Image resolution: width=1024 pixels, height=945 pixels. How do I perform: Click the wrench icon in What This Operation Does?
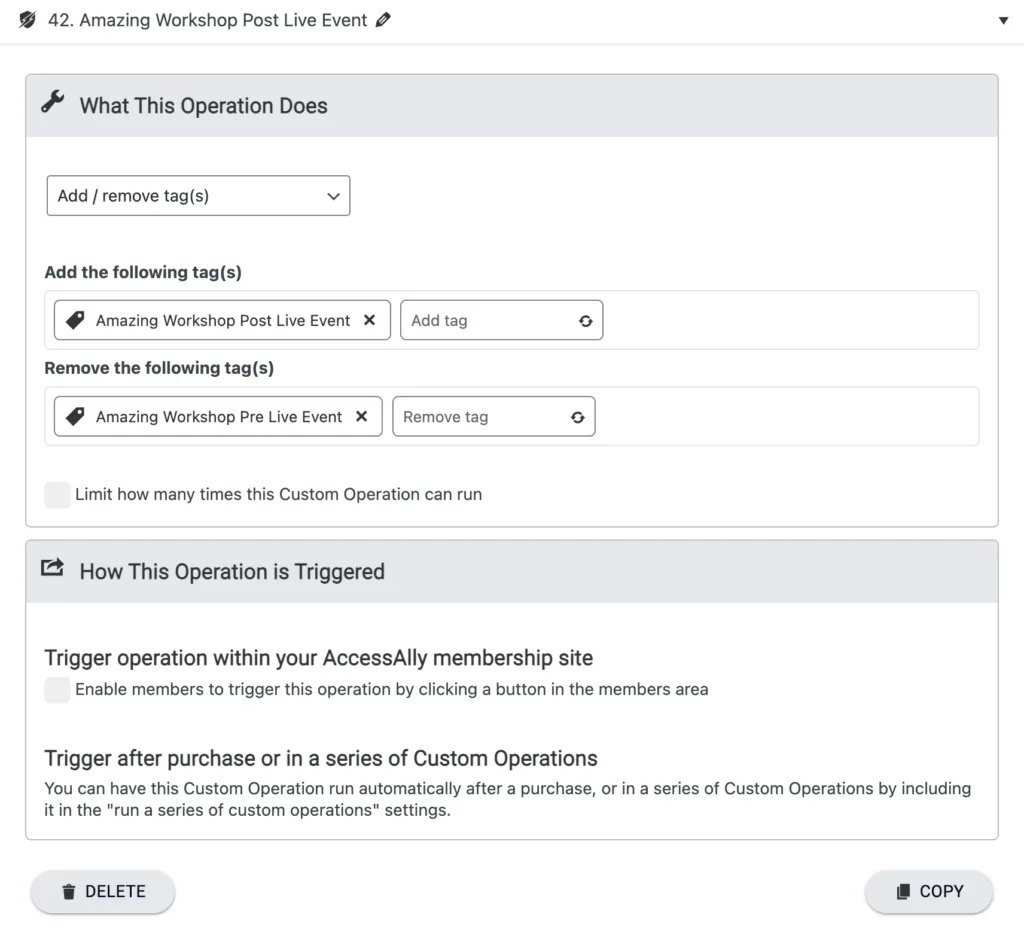click(x=53, y=103)
